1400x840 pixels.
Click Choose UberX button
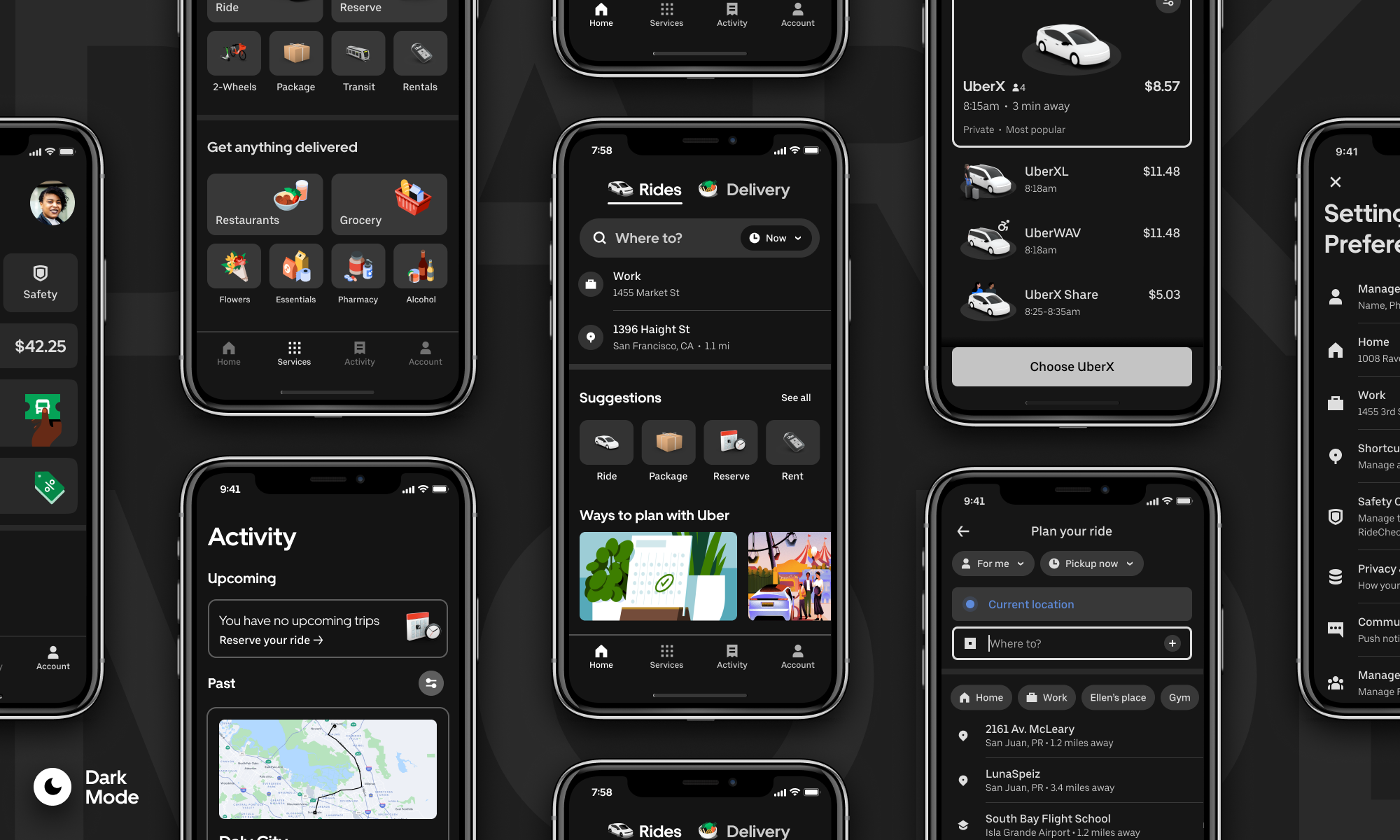coord(1072,366)
